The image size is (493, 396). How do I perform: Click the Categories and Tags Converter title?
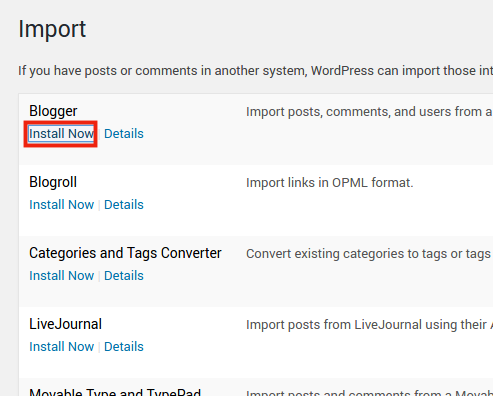[125, 253]
